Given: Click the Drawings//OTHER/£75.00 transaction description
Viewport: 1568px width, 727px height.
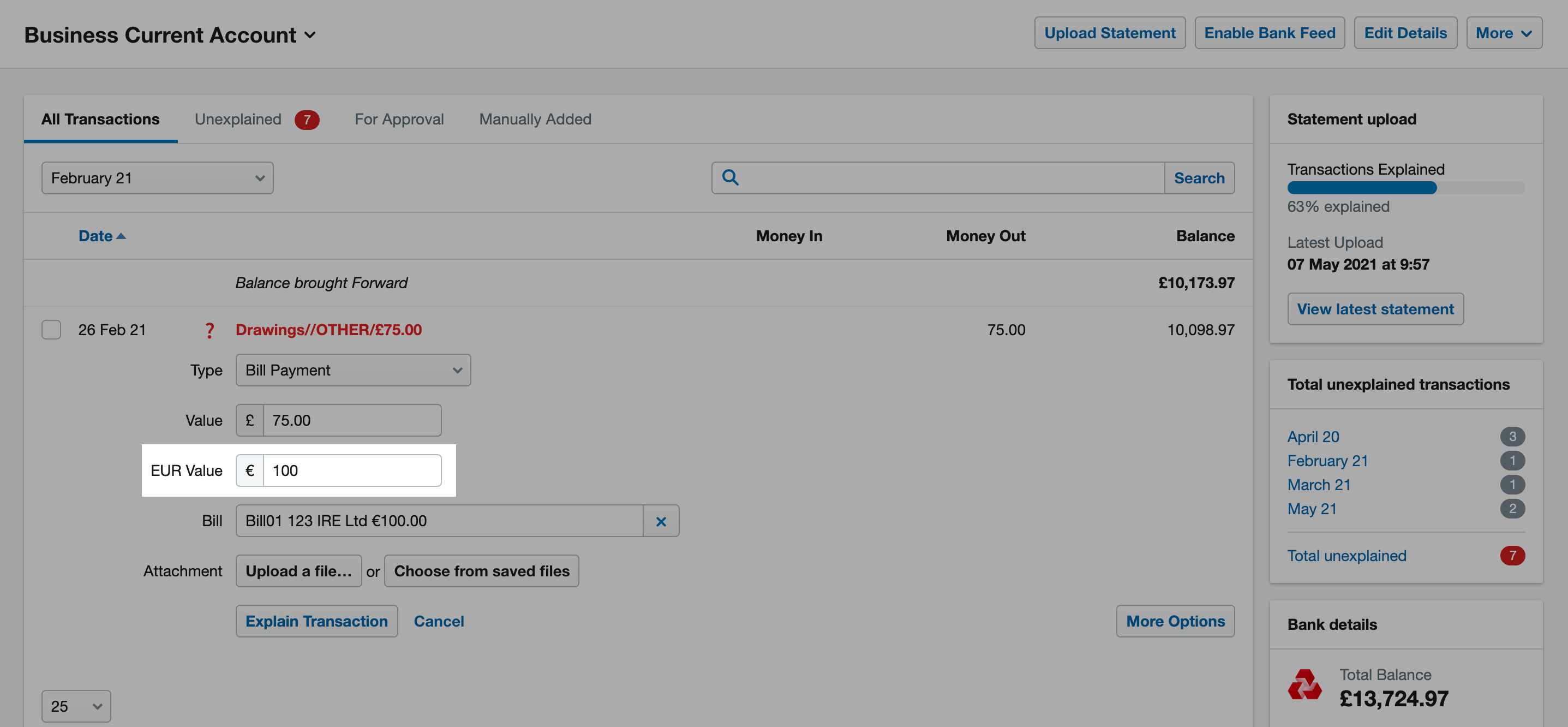Looking at the screenshot, I should (x=328, y=330).
